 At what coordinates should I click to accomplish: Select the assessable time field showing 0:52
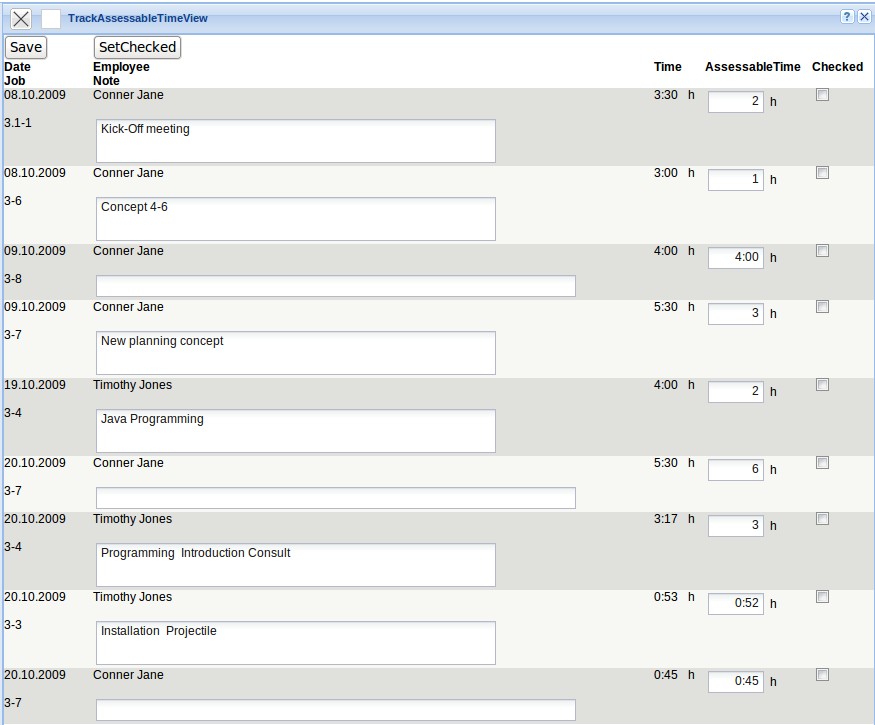tap(736, 604)
